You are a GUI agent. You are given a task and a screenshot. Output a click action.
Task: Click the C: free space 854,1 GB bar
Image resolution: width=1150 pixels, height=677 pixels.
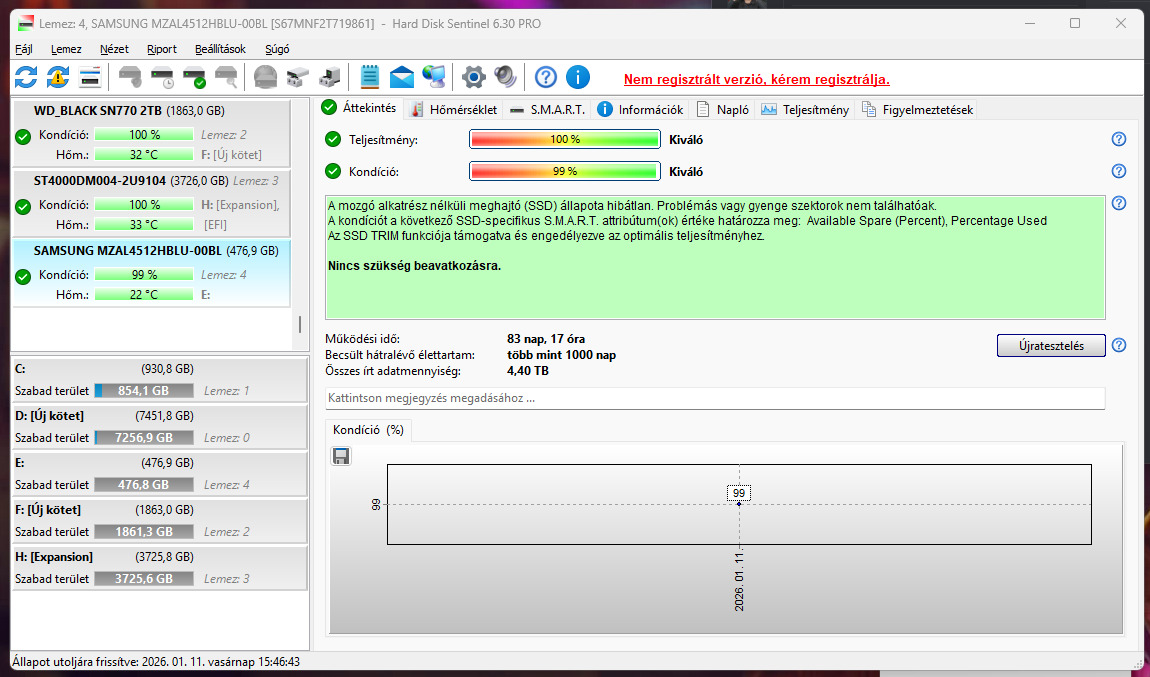[144, 391]
